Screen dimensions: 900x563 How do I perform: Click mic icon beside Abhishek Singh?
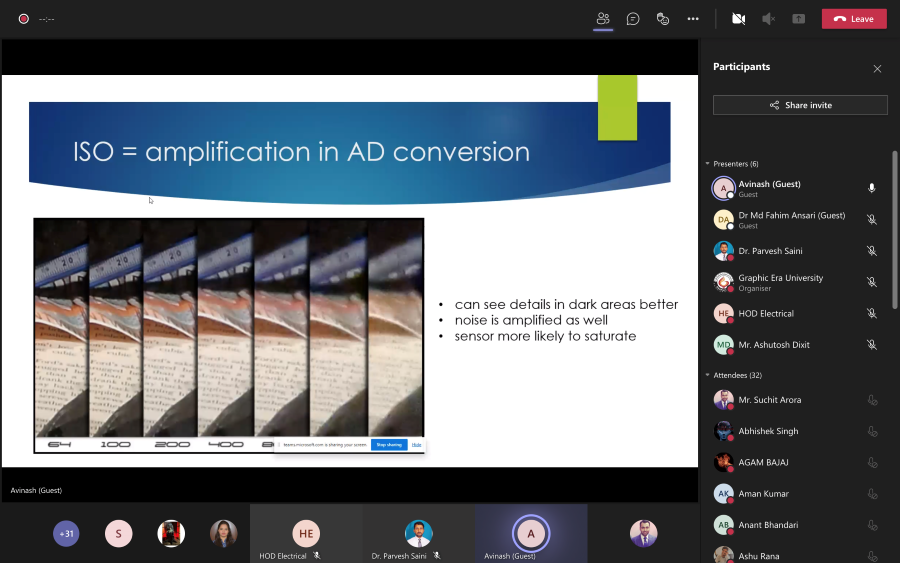point(872,431)
